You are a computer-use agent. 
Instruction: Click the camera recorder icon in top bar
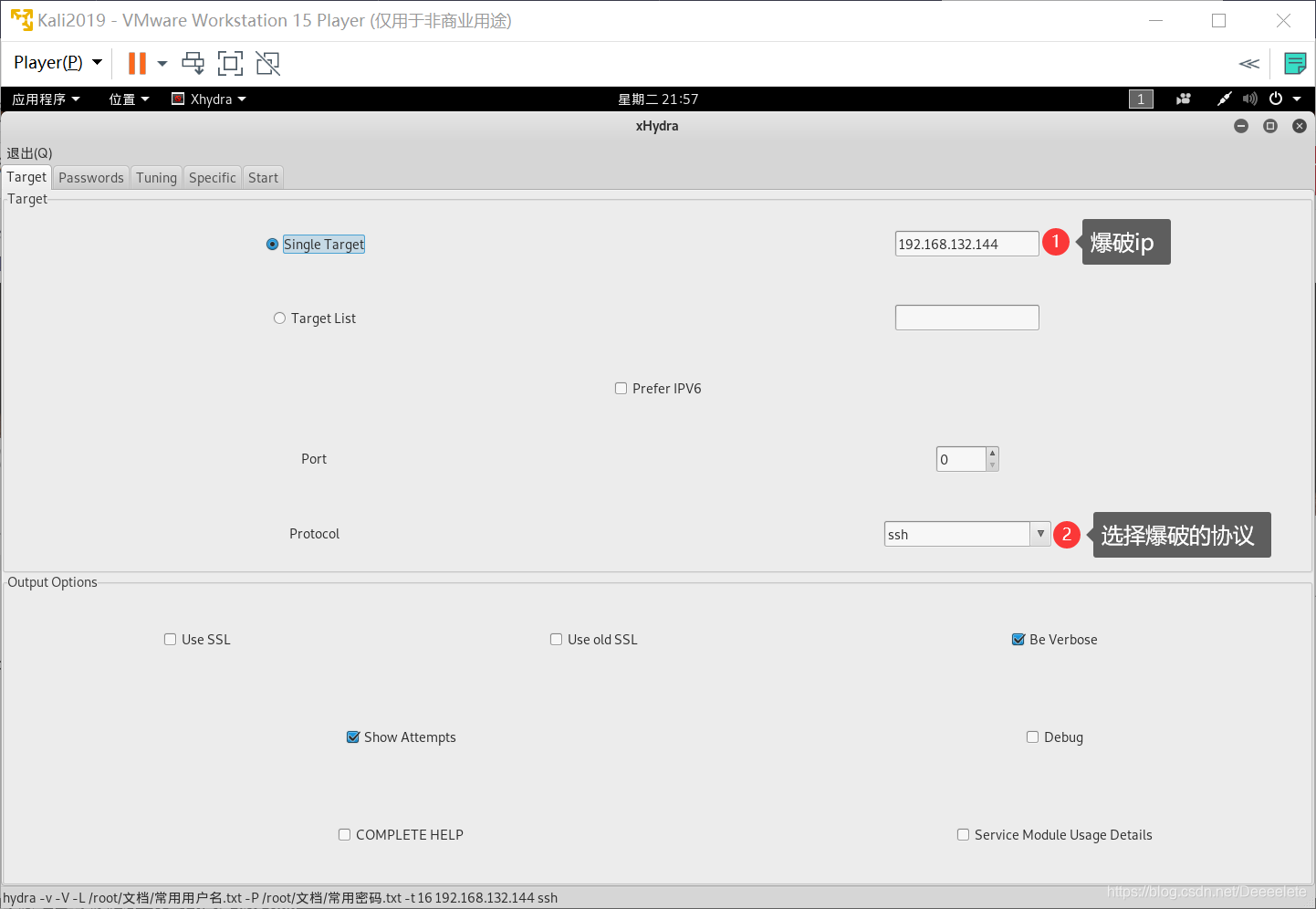[x=1184, y=99]
